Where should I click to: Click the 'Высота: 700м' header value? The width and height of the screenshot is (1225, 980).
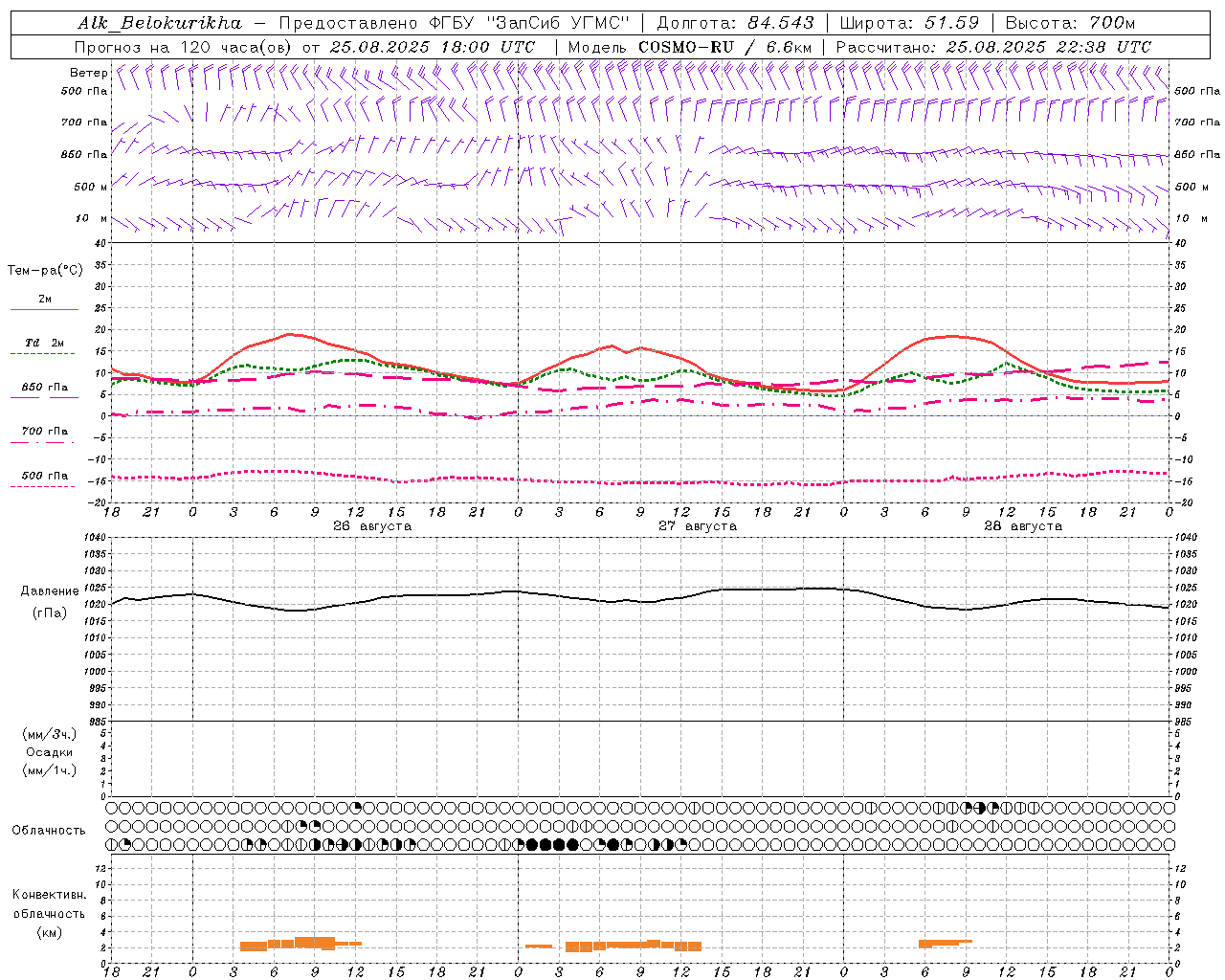(1070, 23)
